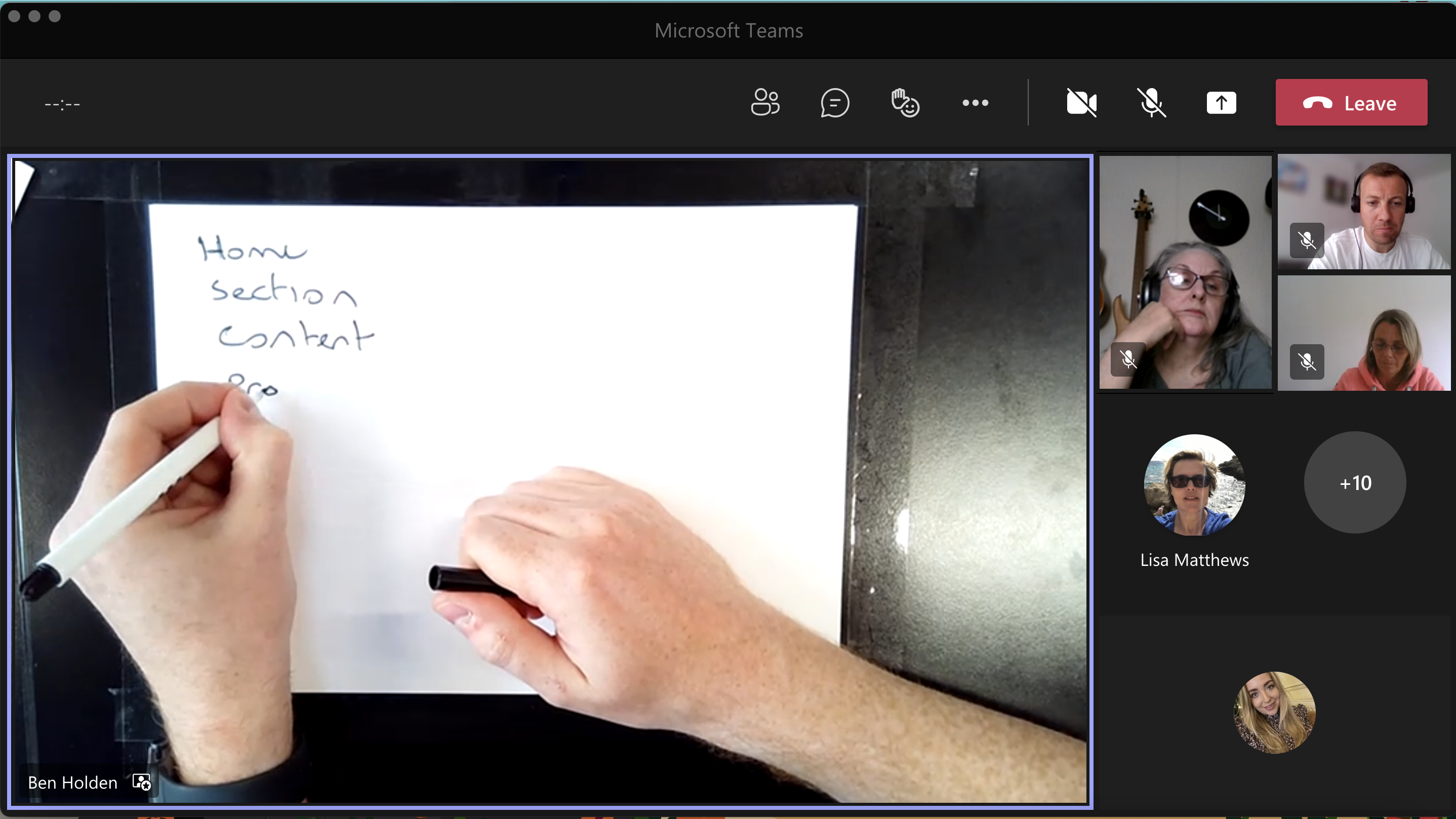This screenshot has width=1456, height=819.
Task: Turn your camera on
Action: click(1081, 103)
